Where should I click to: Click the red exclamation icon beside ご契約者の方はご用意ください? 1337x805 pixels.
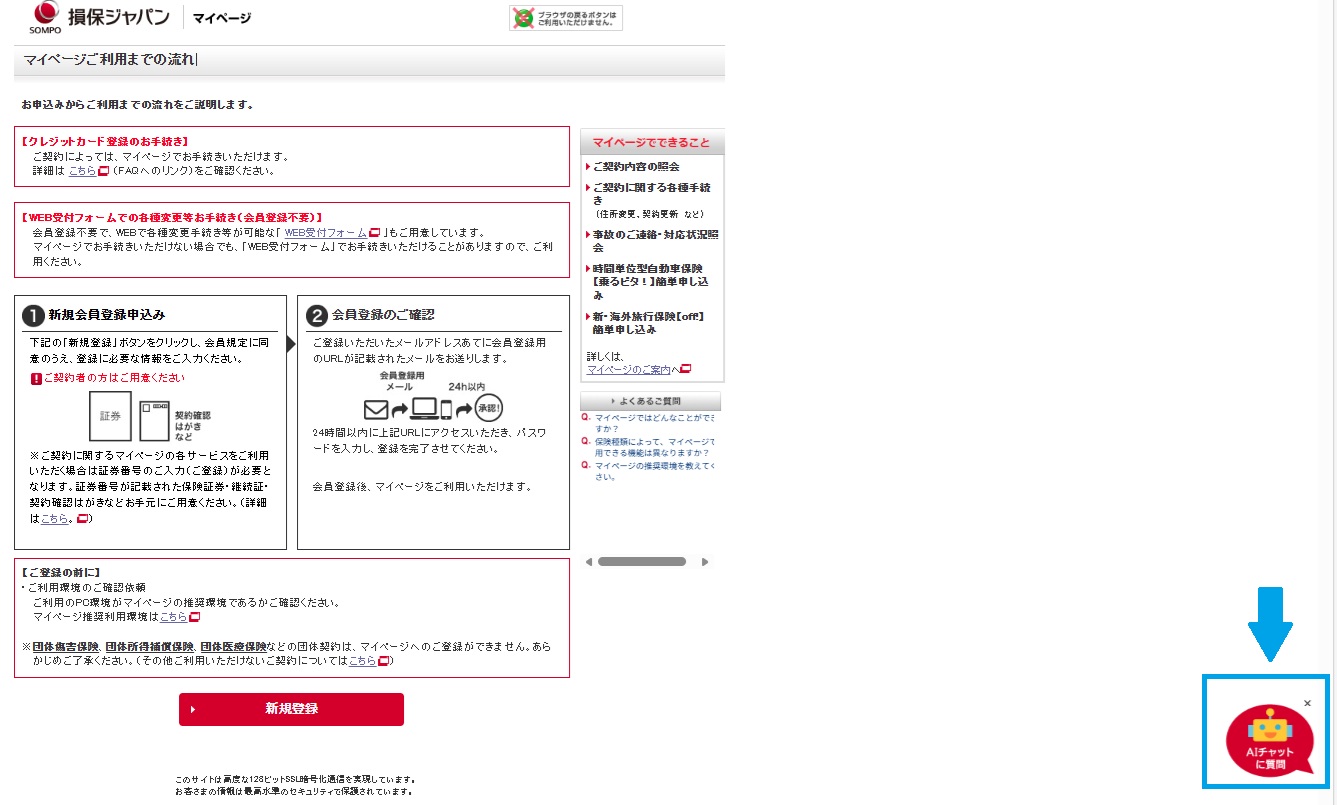coord(37,379)
